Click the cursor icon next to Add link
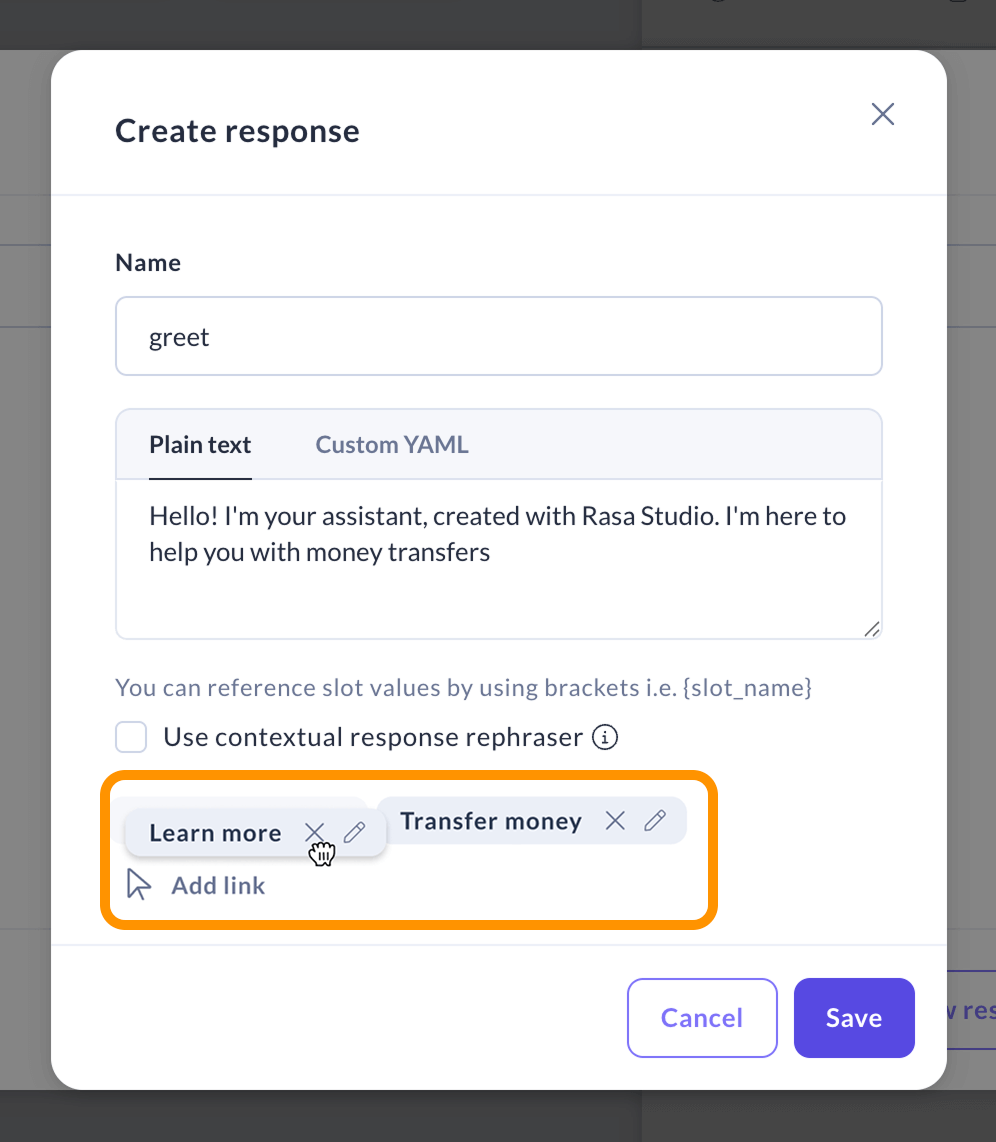The height and width of the screenshot is (1142, 996). [x=139, y=884]
